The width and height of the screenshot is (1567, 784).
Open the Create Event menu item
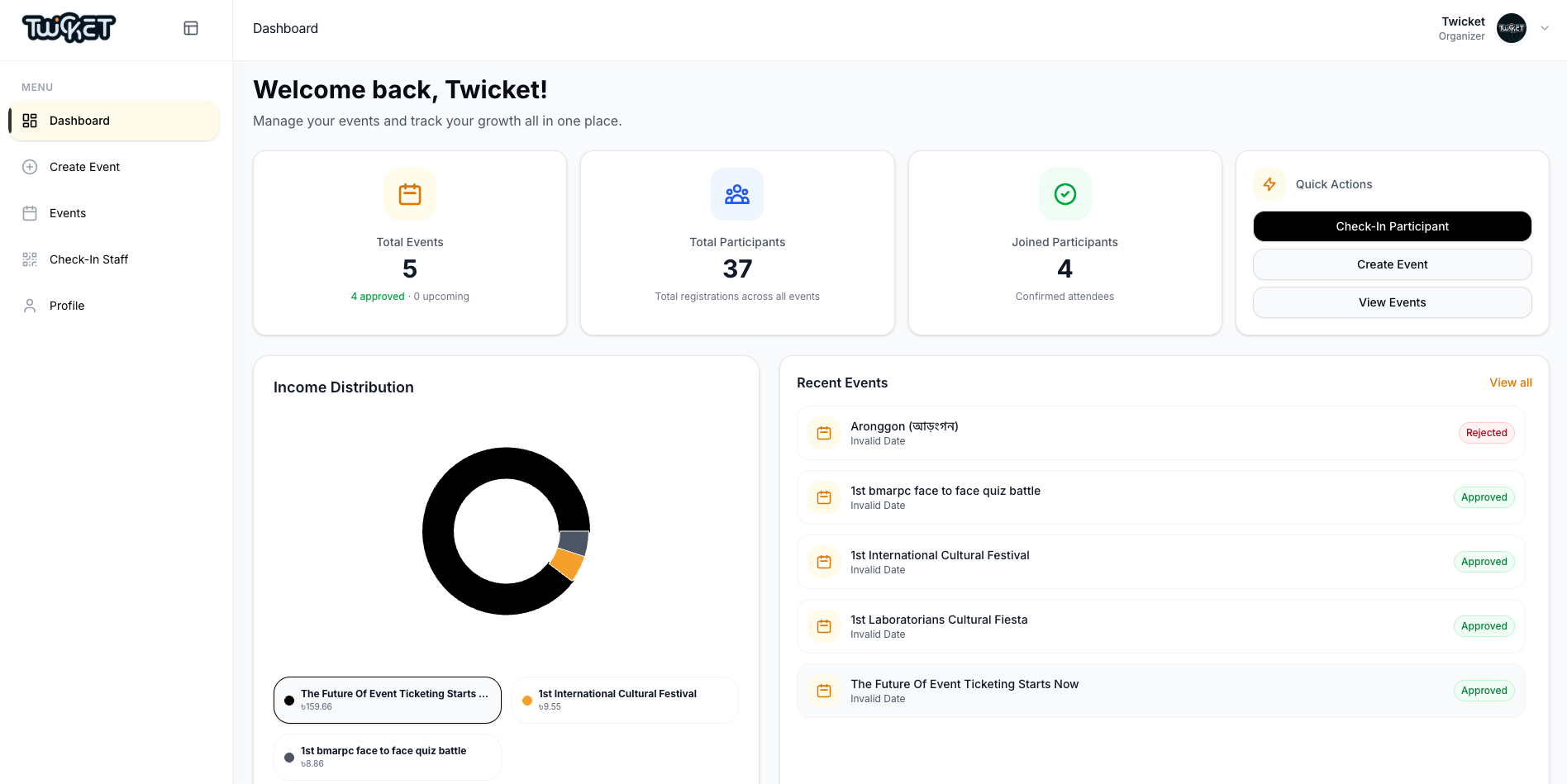[x=114, y=167]
